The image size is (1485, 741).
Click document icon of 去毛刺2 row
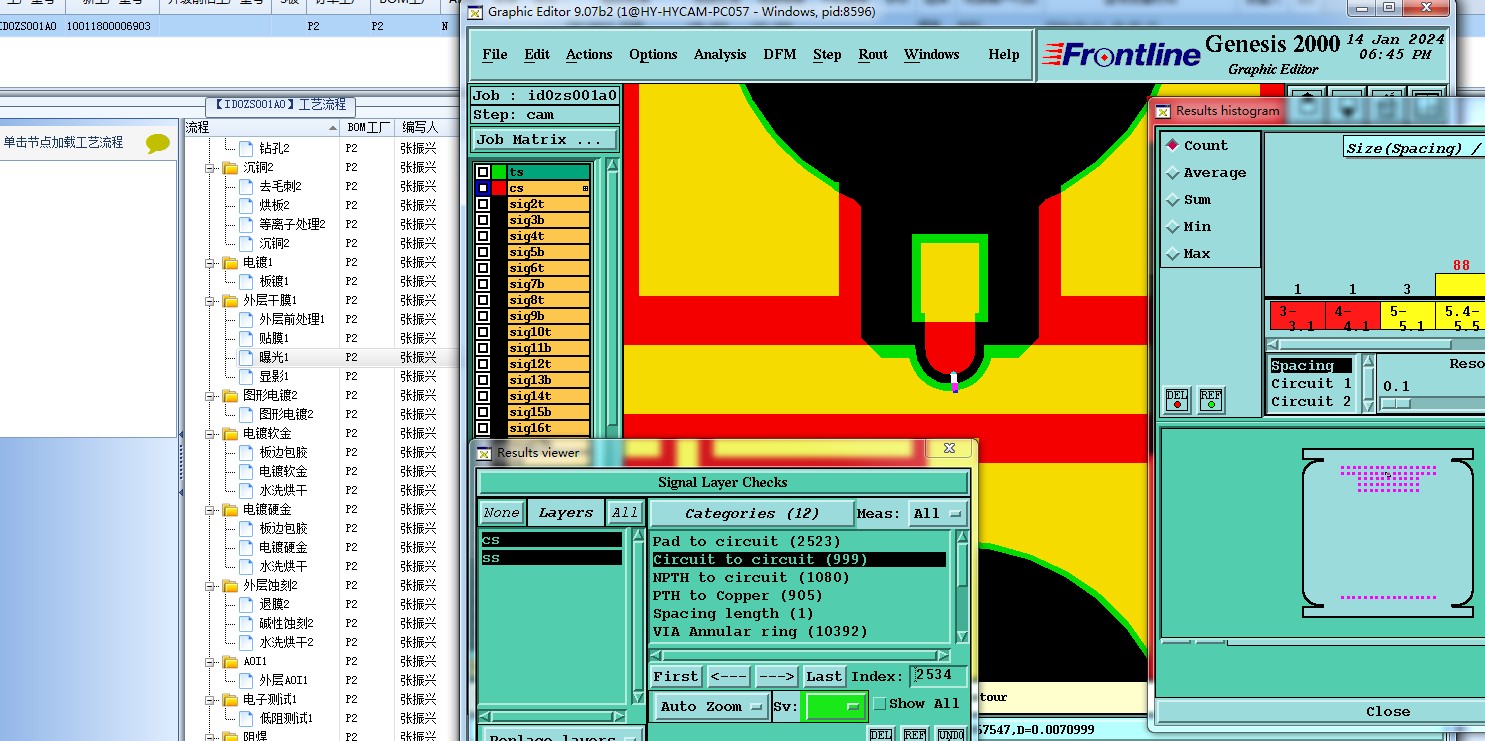(246, 186)
